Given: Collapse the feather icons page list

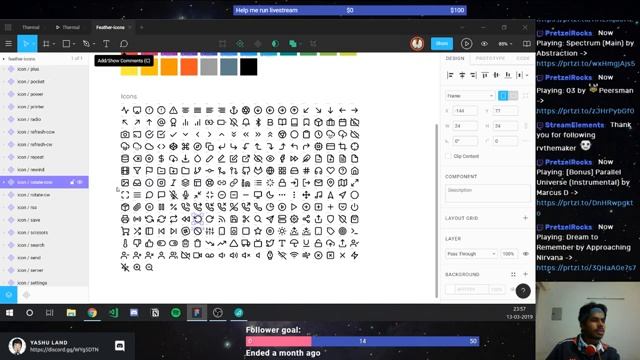Looking at the screenshot, I should [4, 59].
